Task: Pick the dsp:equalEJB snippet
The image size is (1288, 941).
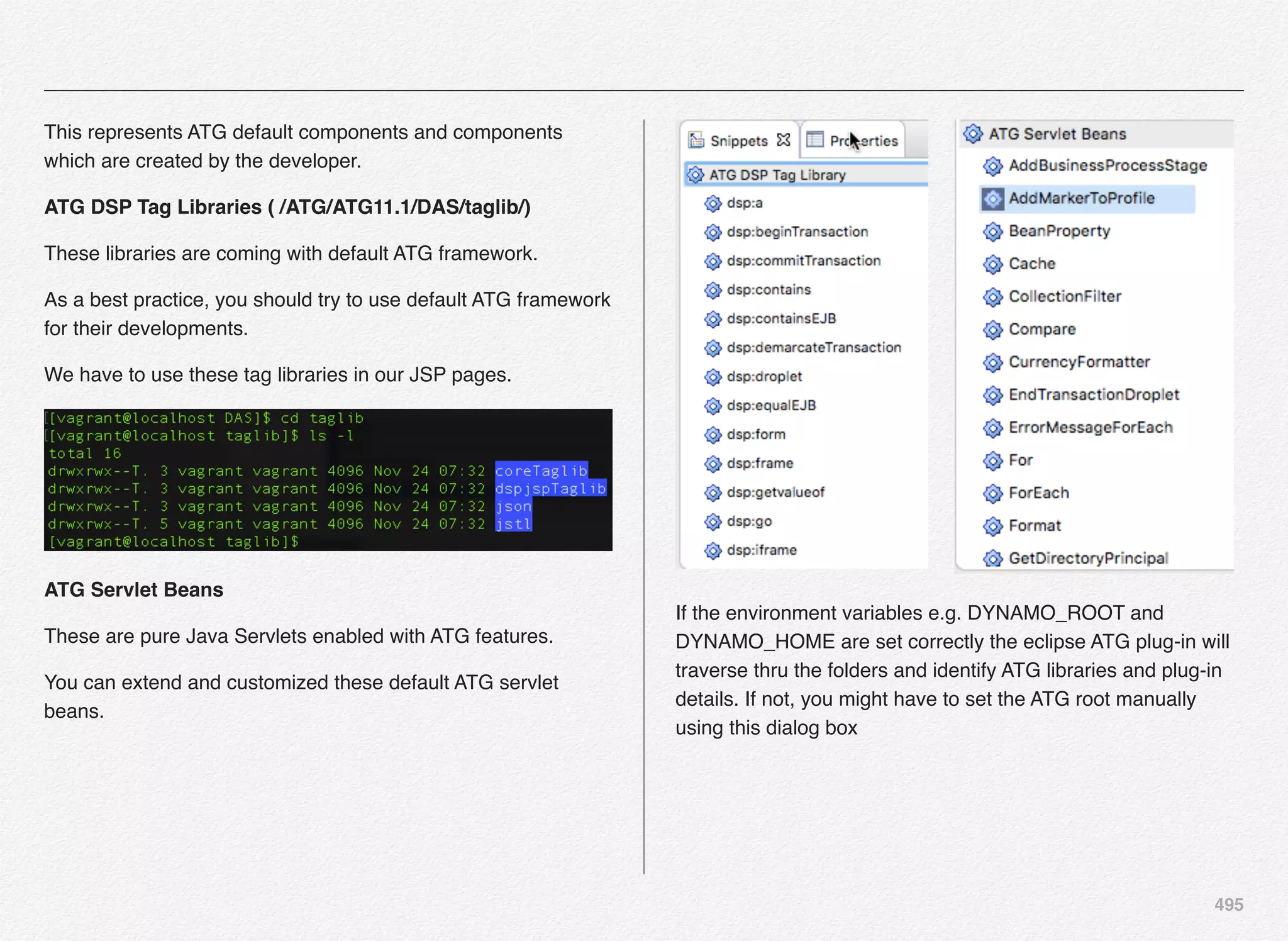Action: (771, 406)
